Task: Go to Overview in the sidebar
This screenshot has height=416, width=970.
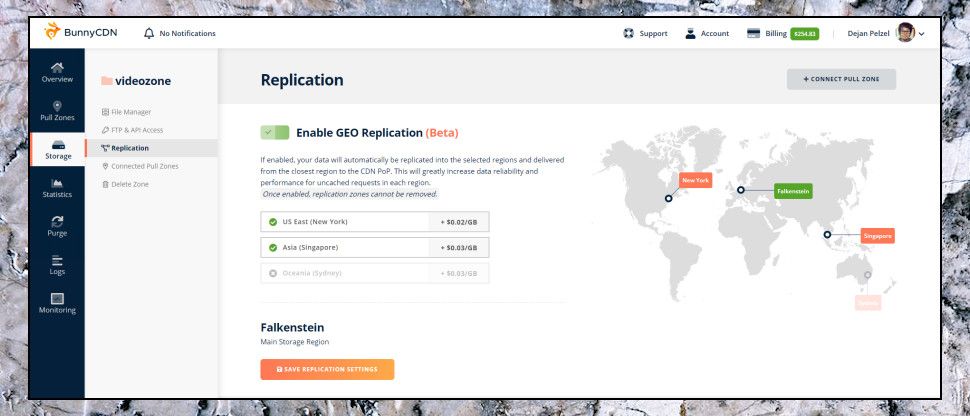Action: pyautogui.click(x=57, y=72)
